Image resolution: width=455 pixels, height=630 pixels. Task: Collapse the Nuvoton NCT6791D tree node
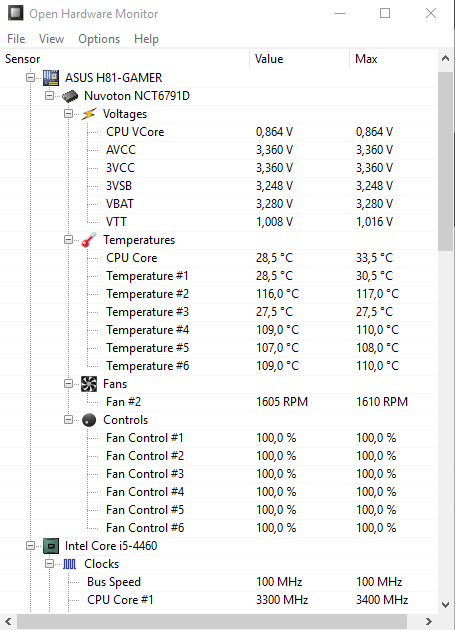pos(49,95)
